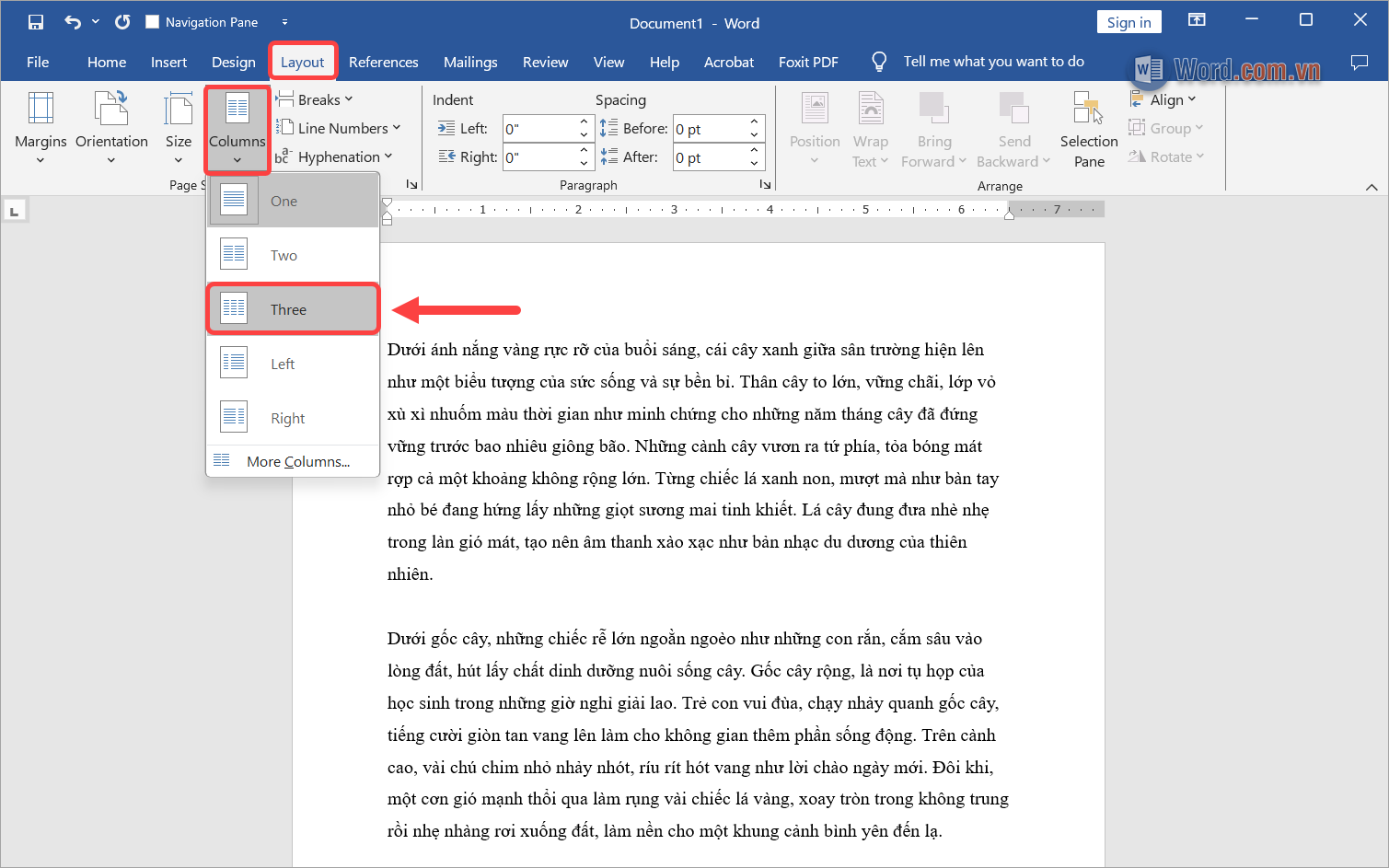Viewport: 1389px width, 868px height.
Task: Select Three columns layout
Action: pos(293,309)
